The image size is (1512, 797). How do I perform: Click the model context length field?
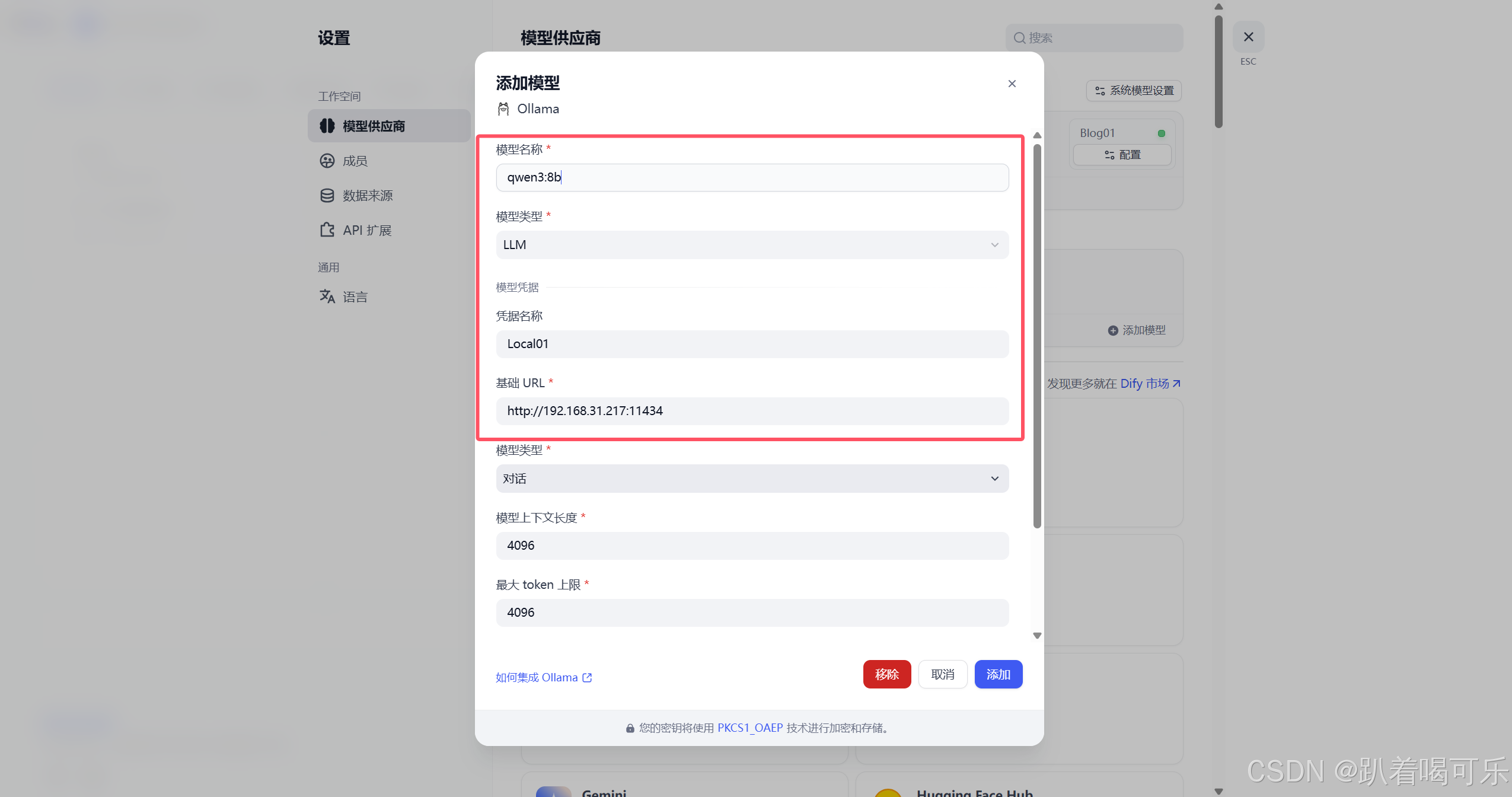[752, 546]
